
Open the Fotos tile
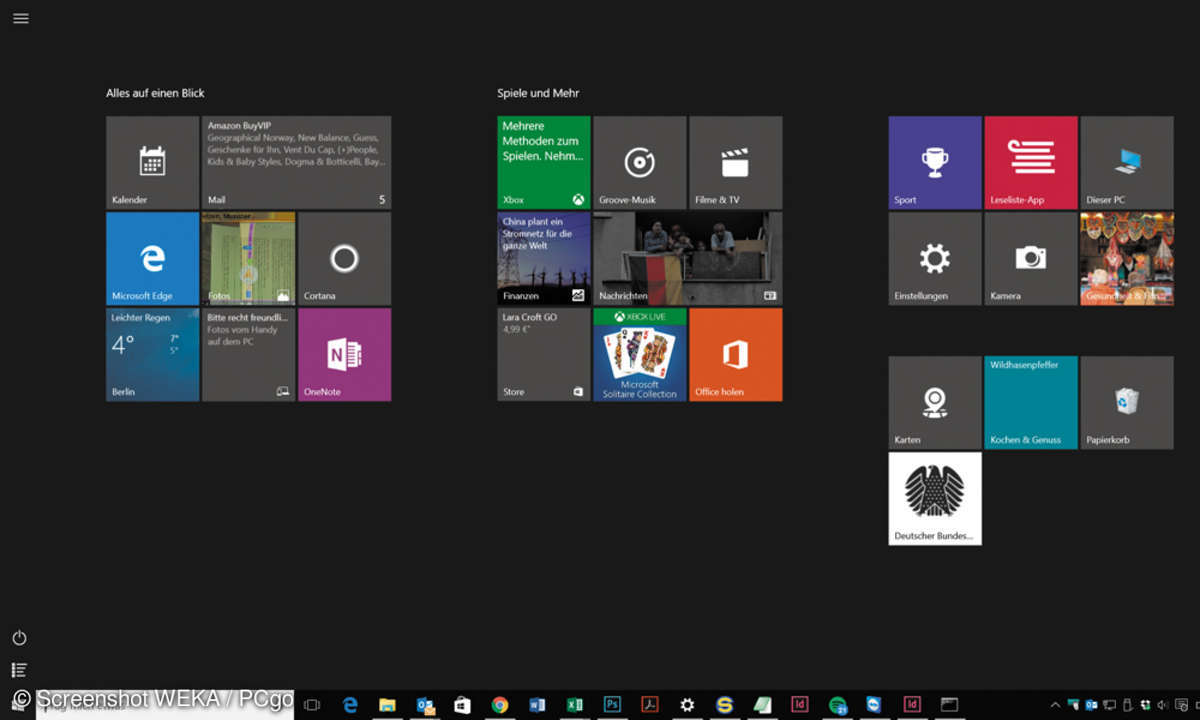[x=249, y=258]
